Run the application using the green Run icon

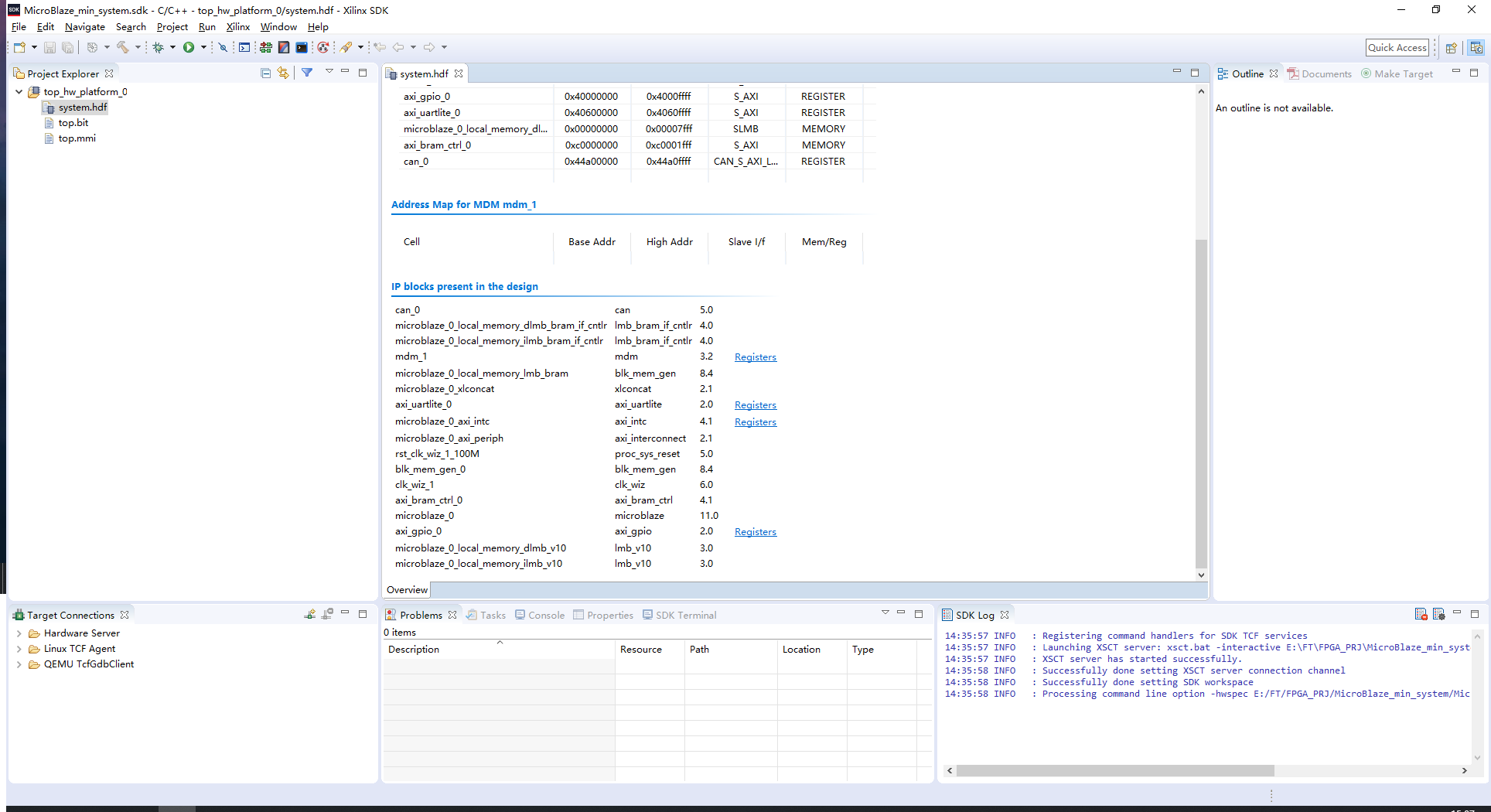coord(189,47)
